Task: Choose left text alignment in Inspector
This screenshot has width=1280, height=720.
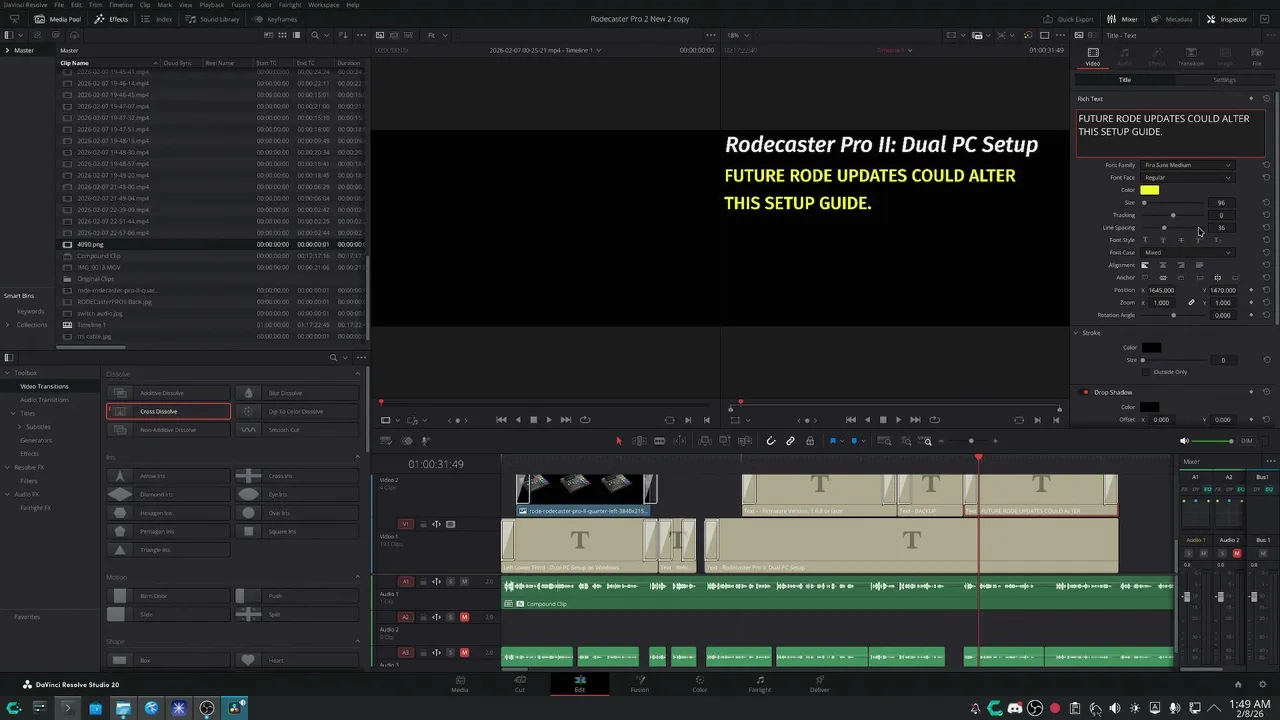Action: [1145, 265]
